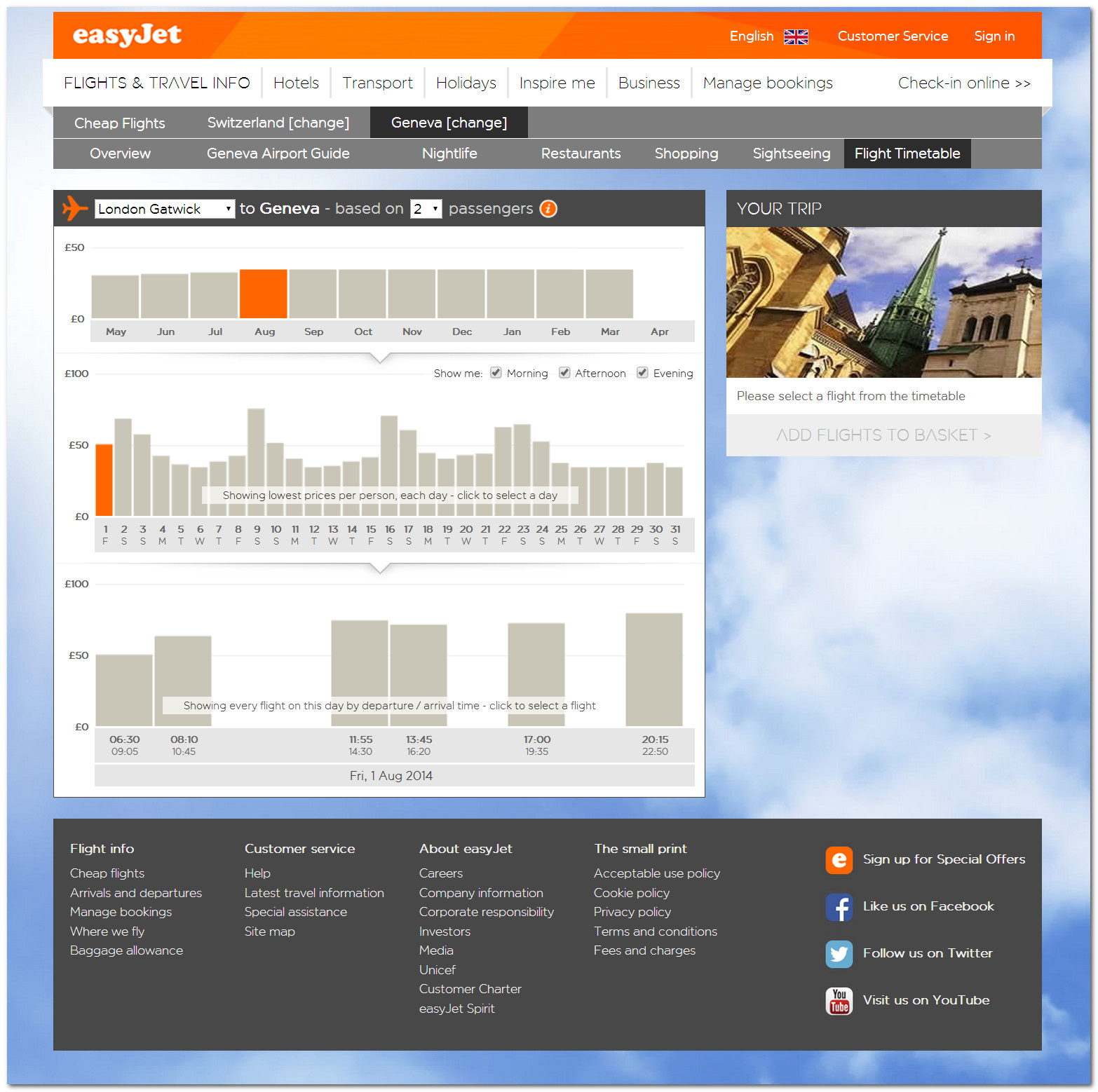This screenshot has width=1098, height=1092.
Task: Select day 16 price bar
Action: click(x=389, y=466)
